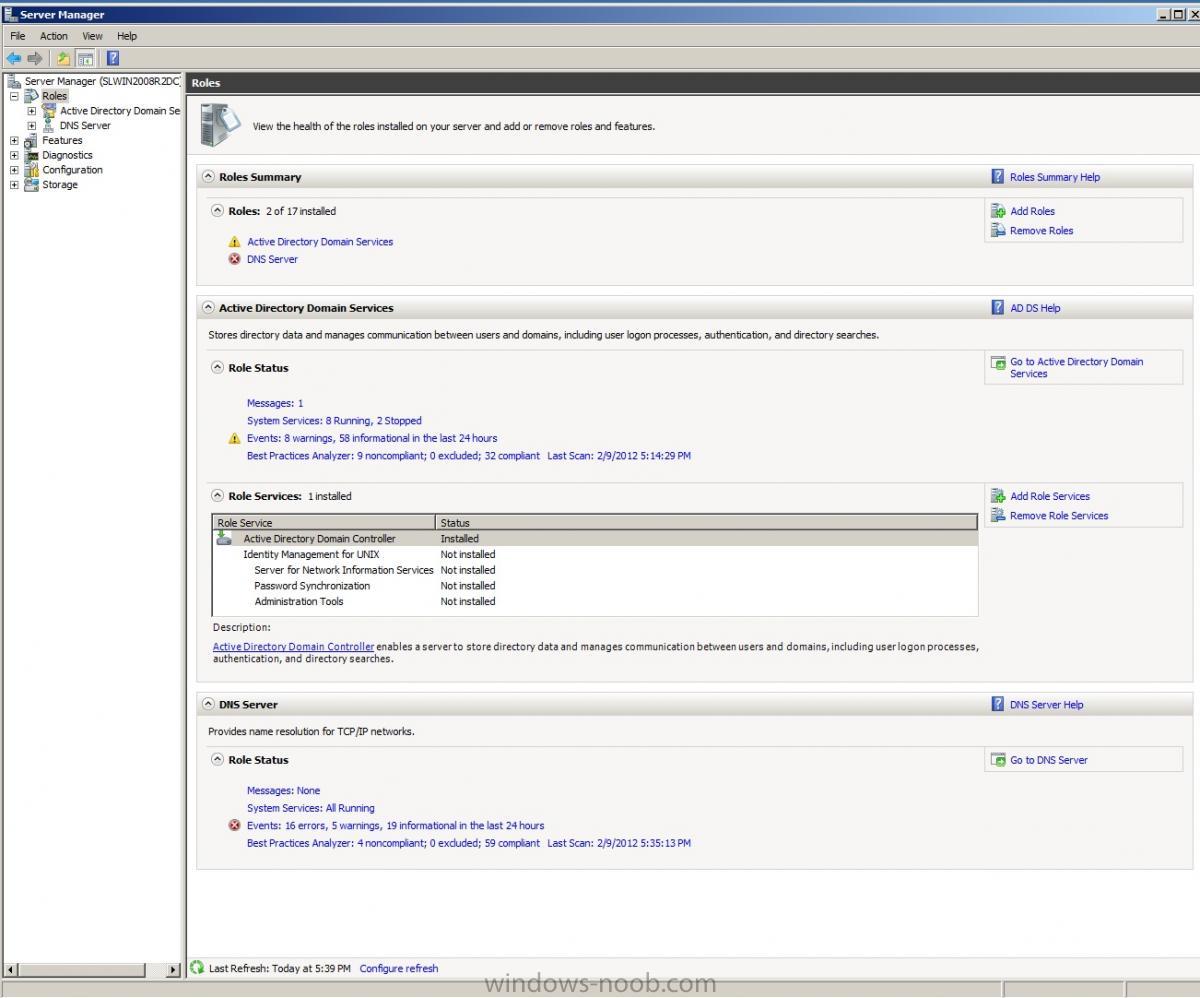Open DNS Server Help via its question-mark icon
Image resolution: width=1200 pixels, height=998 pixels.
[997, 704]
